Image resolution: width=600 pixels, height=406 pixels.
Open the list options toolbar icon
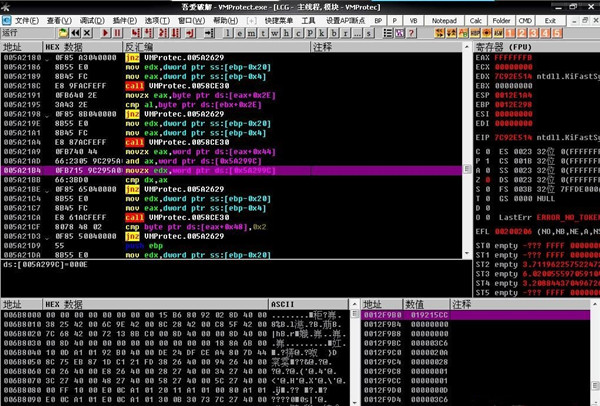[x=388, y=33]
